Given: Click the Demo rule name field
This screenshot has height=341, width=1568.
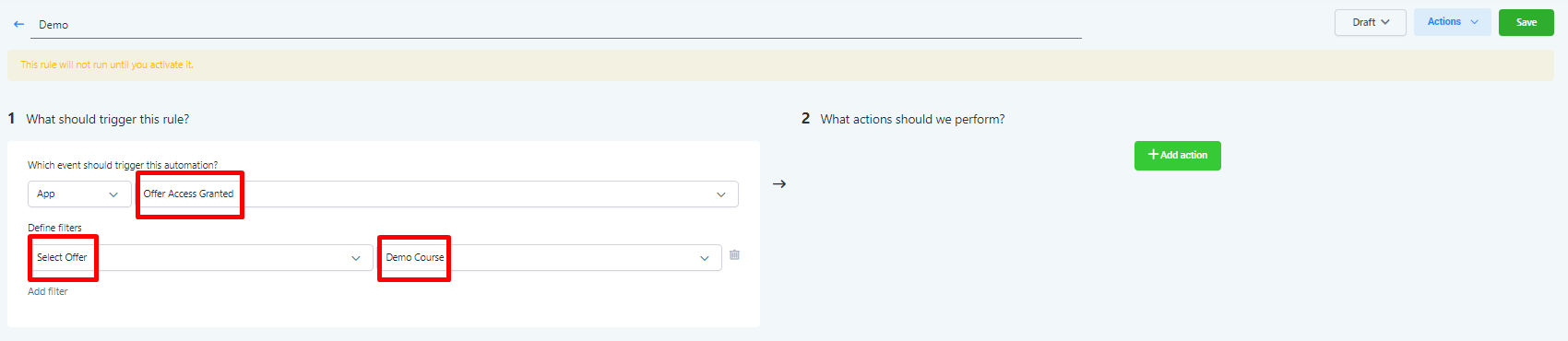Looking at the screenshot, I should [x=556, y=25].
